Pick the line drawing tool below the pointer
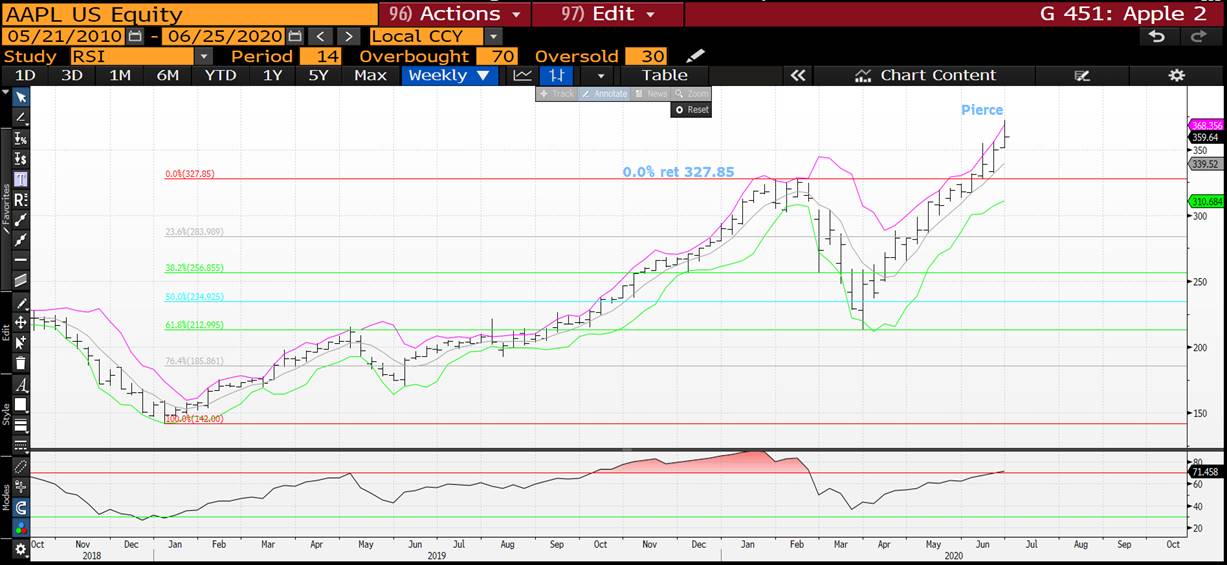1227x565 pixels. coord(21,117)
